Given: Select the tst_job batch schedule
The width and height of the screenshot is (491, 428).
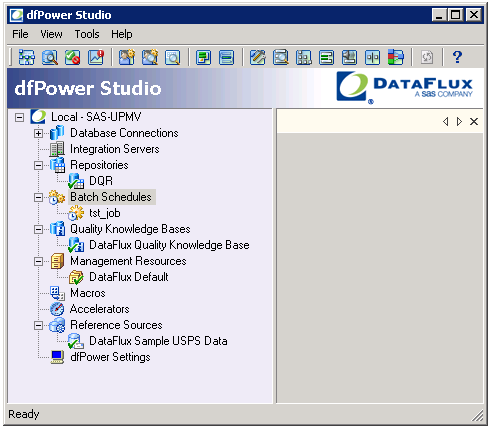Looking at the screenshot, I should (105, 213).
